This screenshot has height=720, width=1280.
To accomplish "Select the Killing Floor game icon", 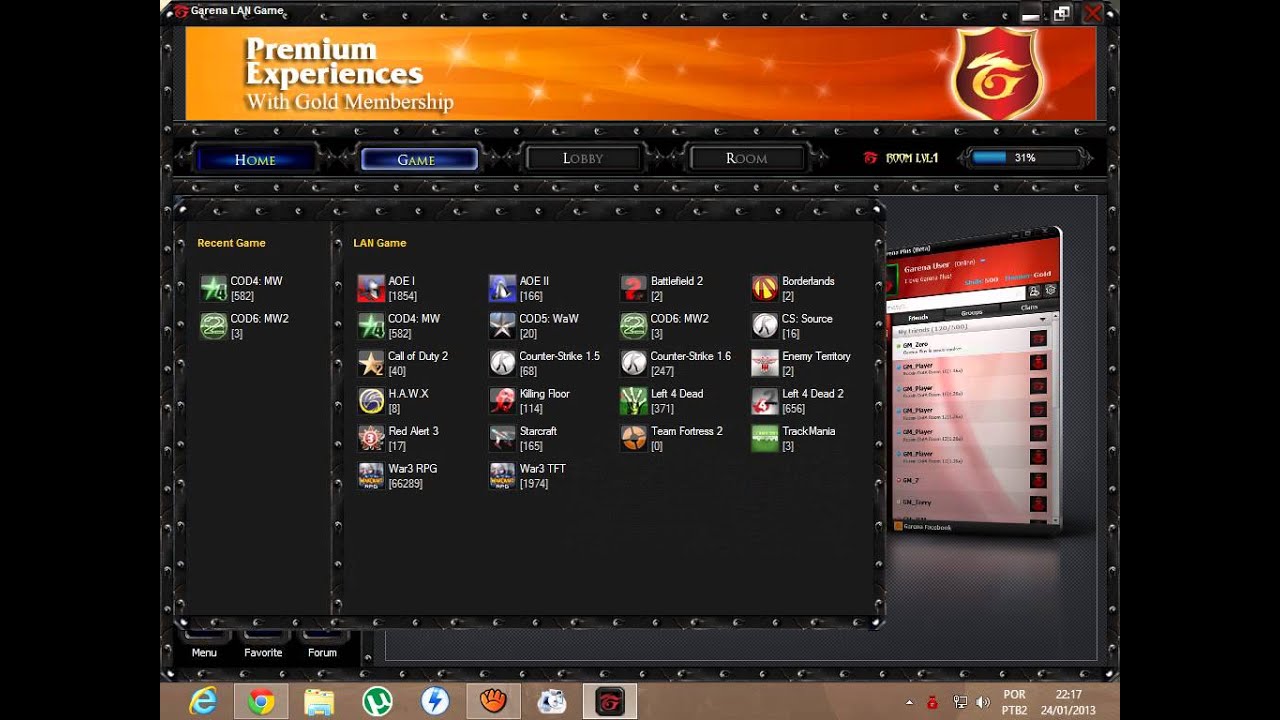I will (x=502, y=401).
